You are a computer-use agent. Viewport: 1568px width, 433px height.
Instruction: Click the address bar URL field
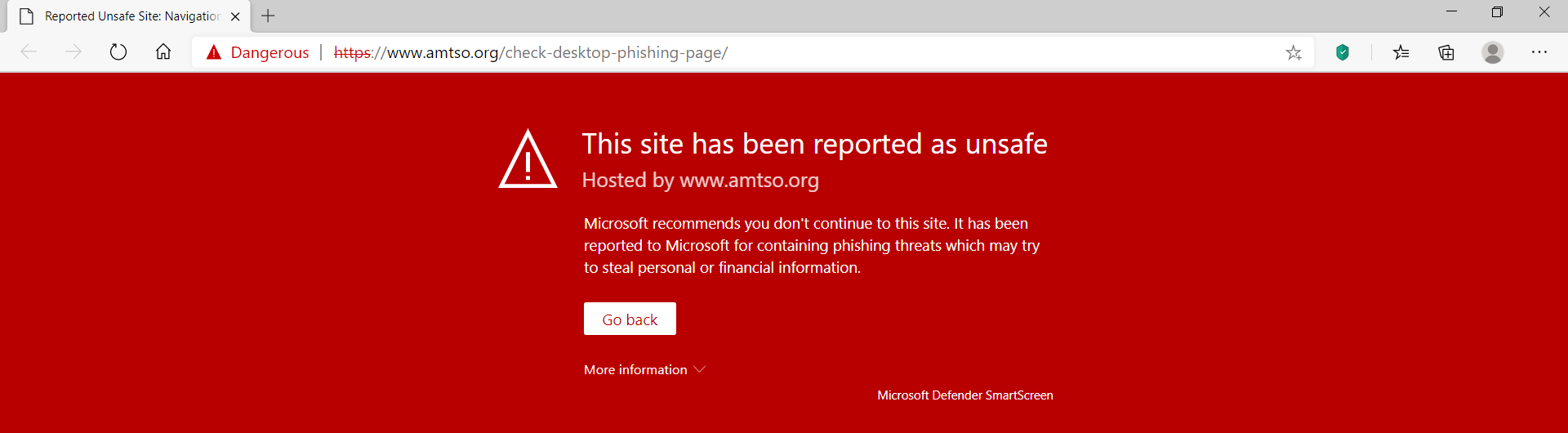817,53
